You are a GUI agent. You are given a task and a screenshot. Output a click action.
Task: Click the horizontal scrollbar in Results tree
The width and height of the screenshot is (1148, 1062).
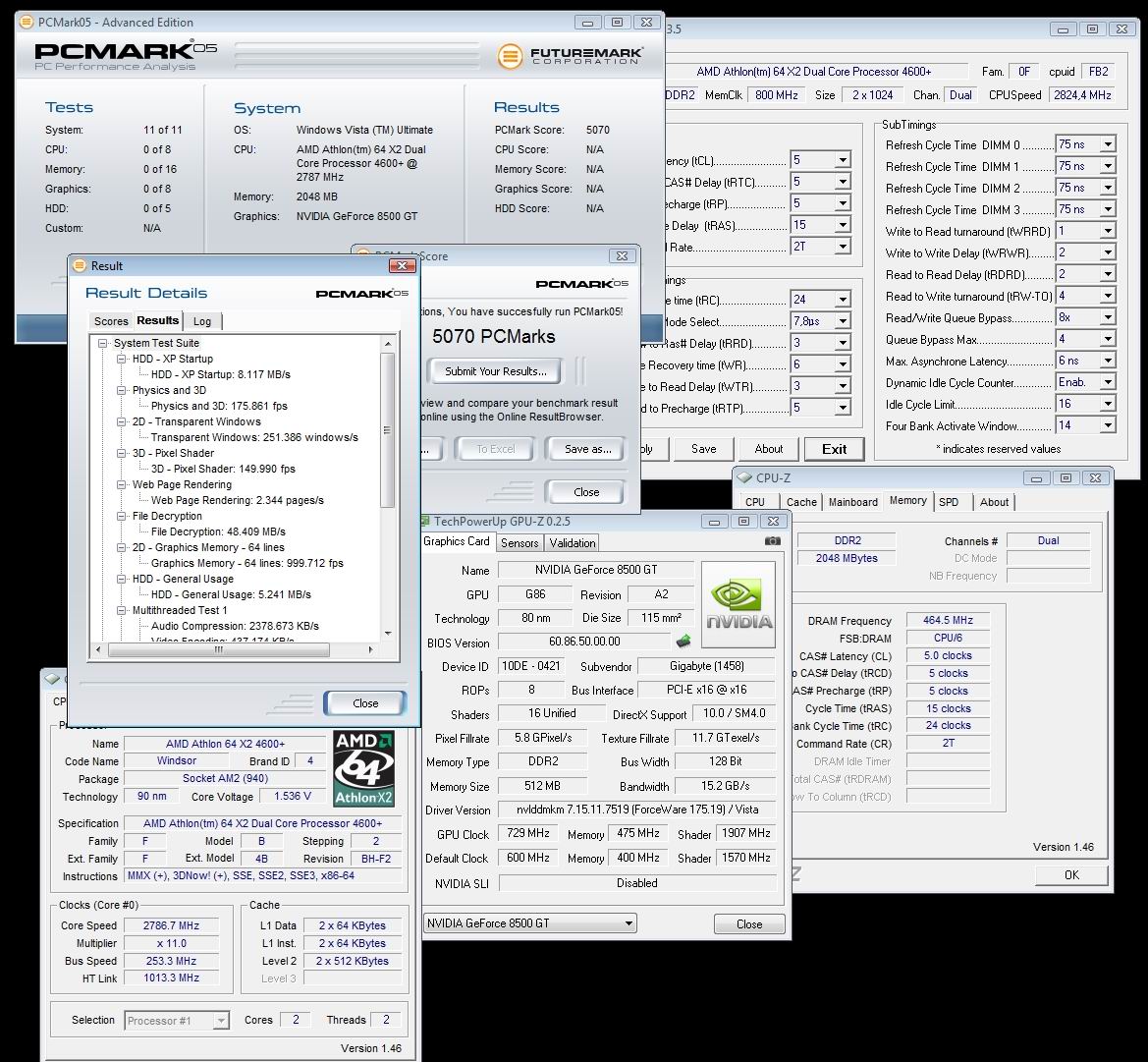[x=218, y=649]
